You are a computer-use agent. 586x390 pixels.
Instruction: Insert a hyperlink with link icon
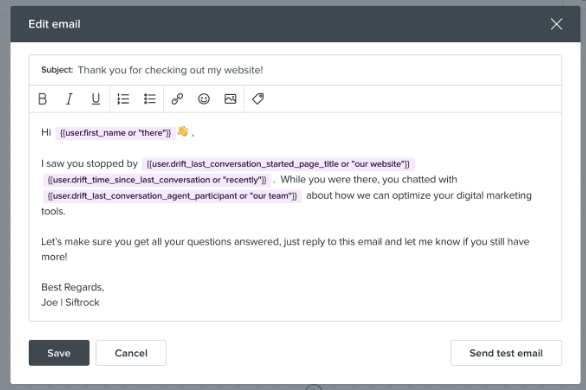[x=177, y=99]
